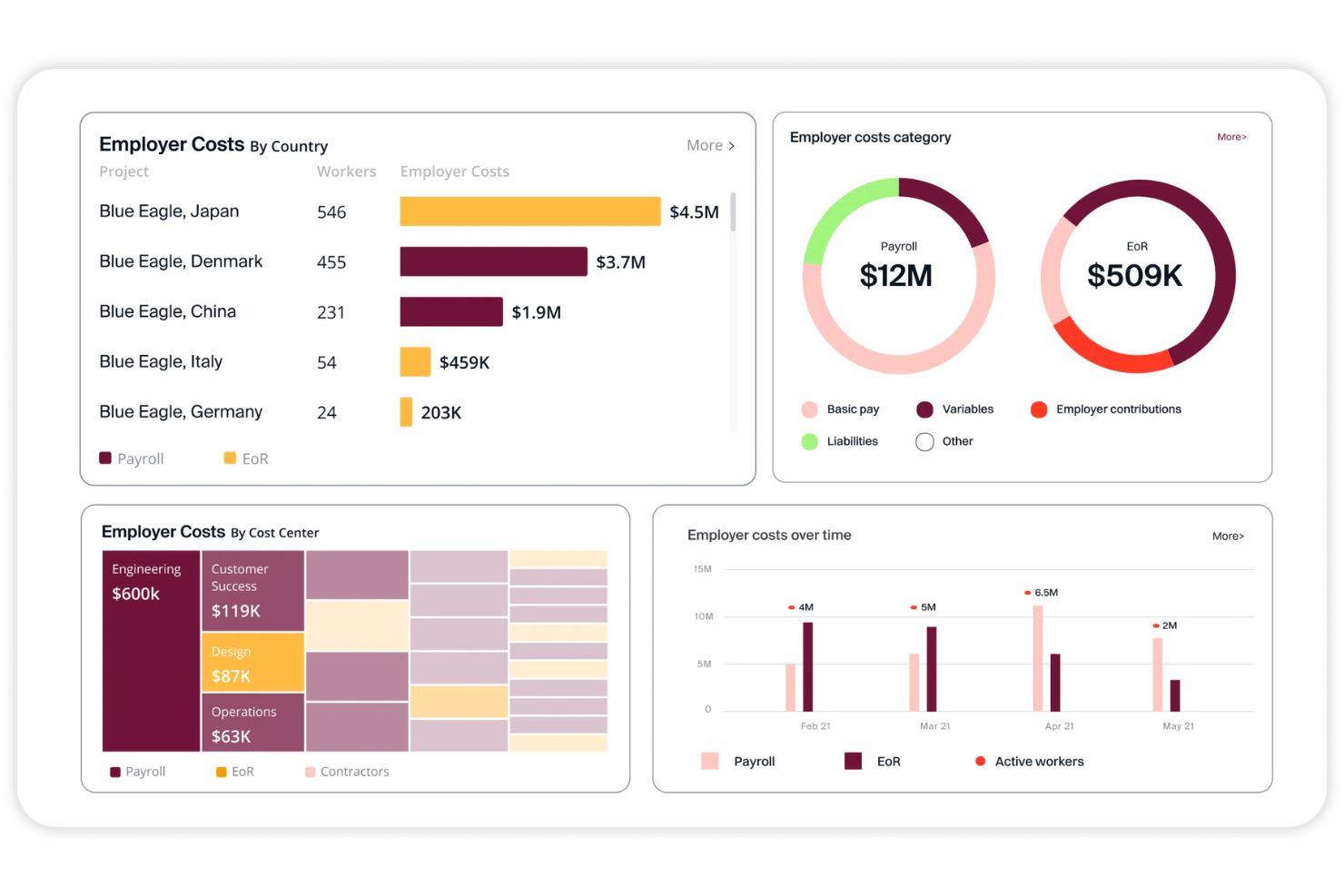Click the Payroll $12M donut chart
The image size is (1344, 896).
(899, 275)
